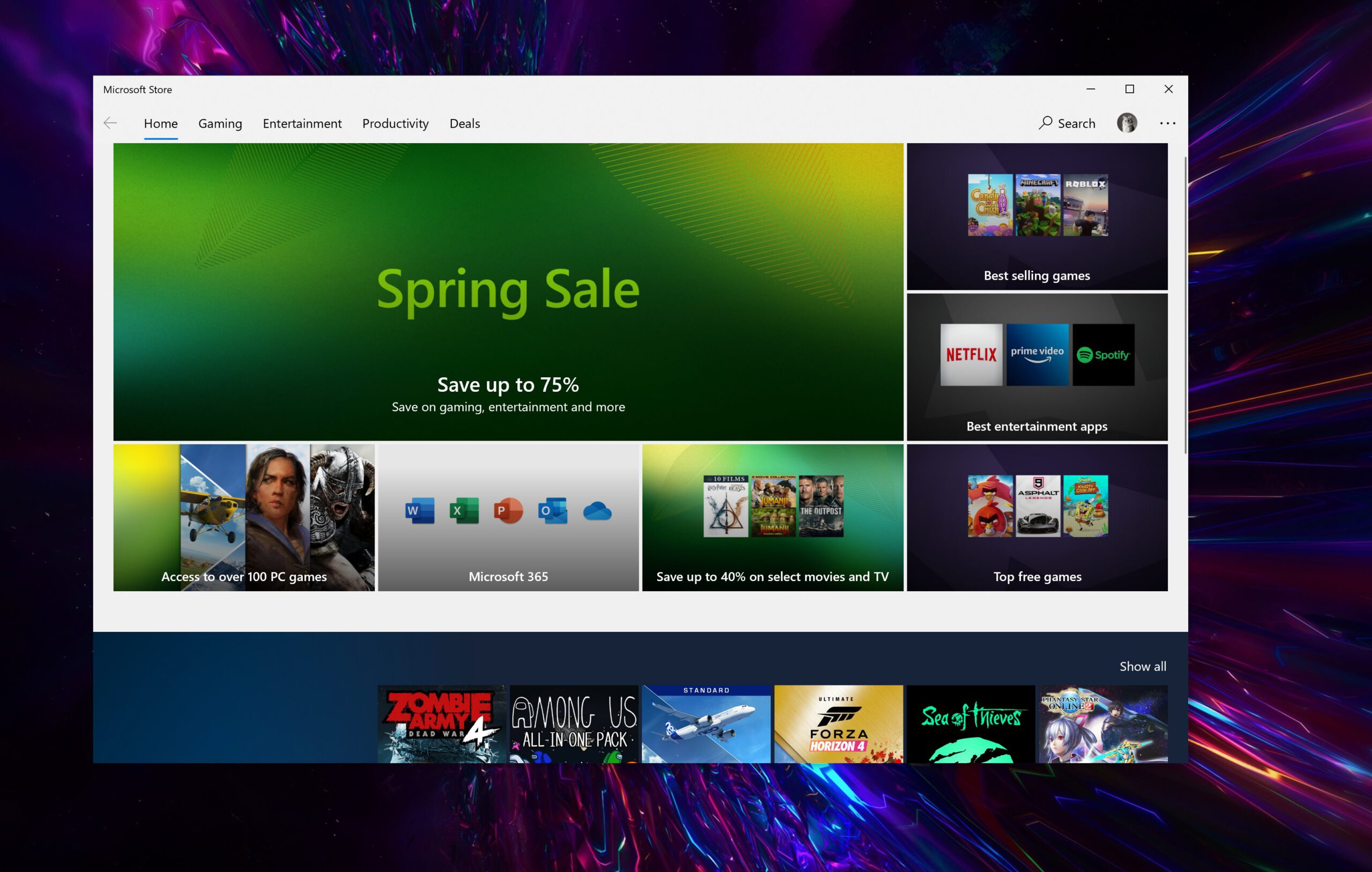Open Phantasy Star Online 2 thumbnail
Image resolution: width=1372 pixels, height=872 pixels.
[x=1102, y=724]
